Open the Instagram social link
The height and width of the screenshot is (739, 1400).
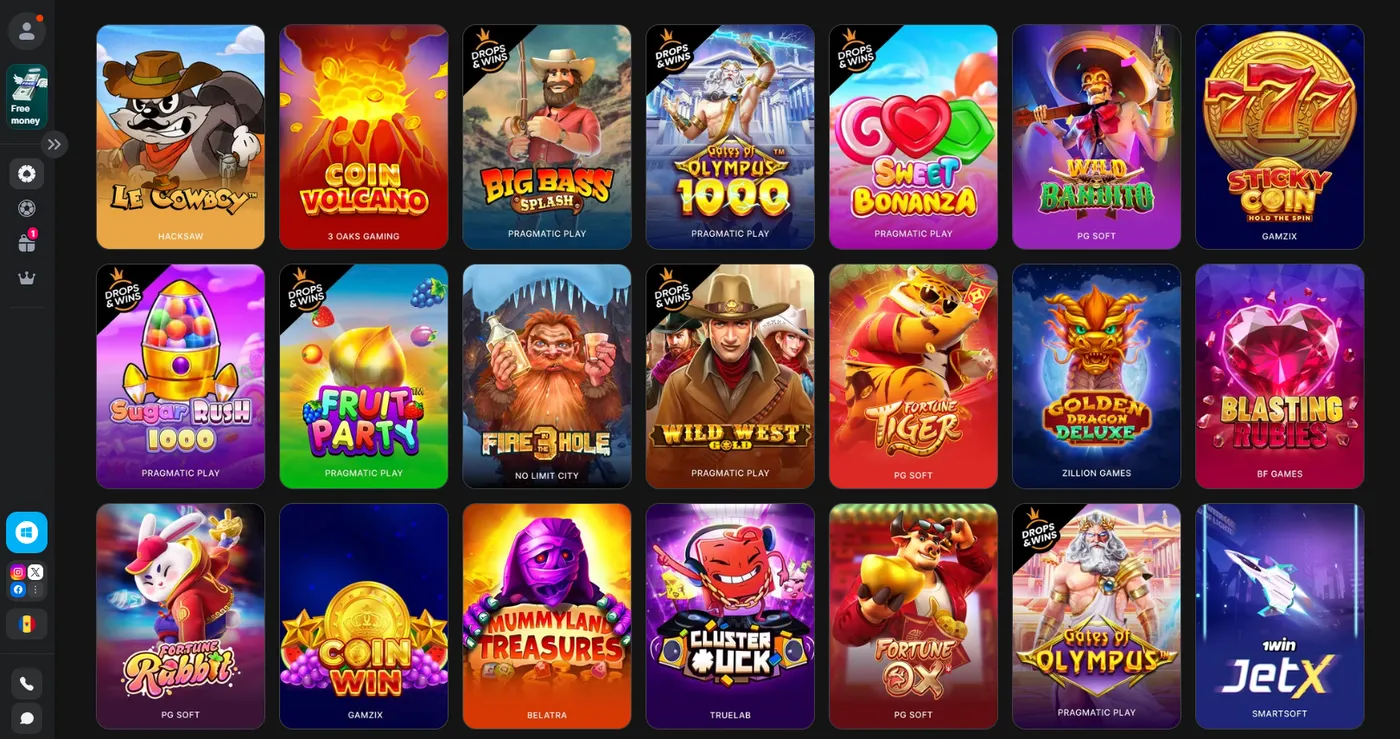tap(18, 572)
